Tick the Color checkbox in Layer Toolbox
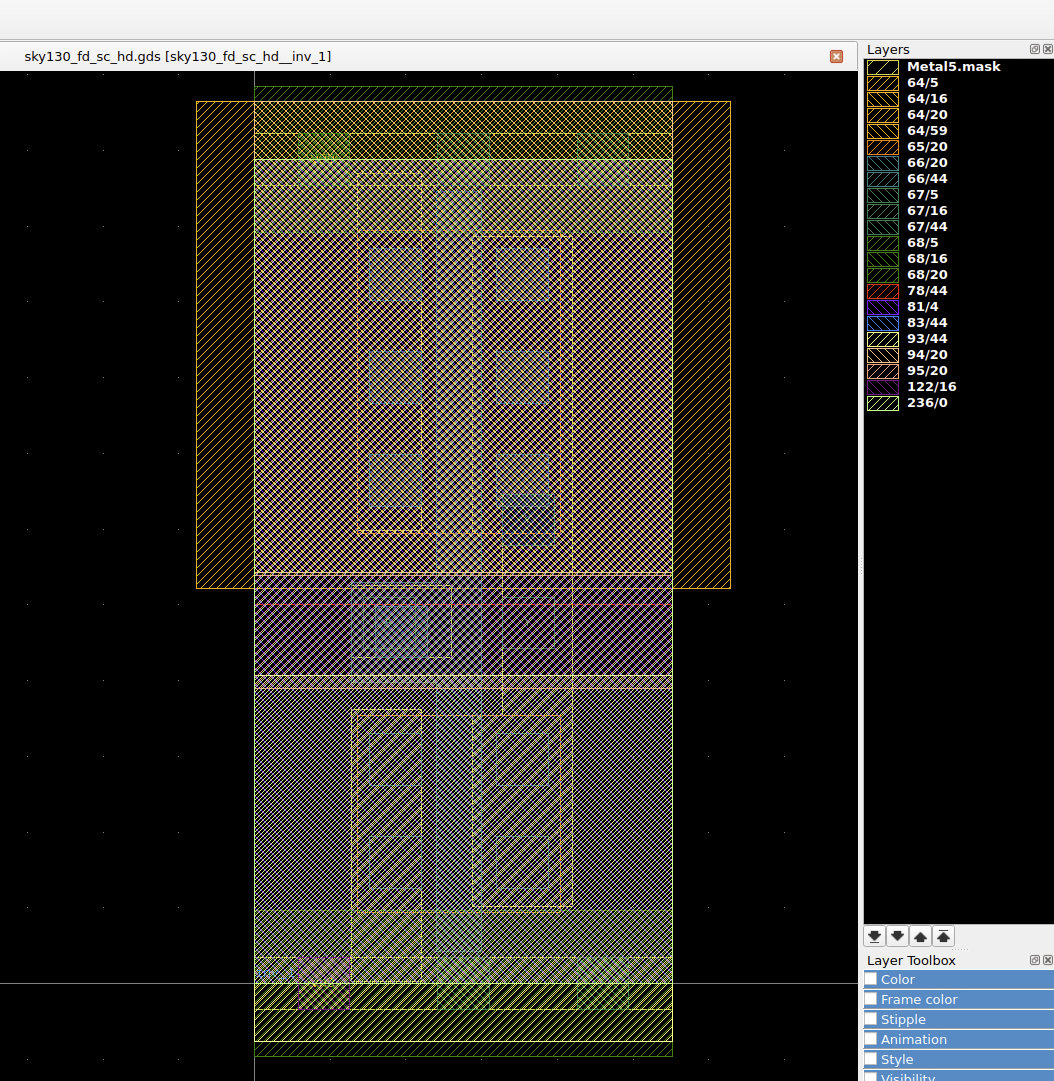The image size is (1054, 1081). (x=871, y=980)
